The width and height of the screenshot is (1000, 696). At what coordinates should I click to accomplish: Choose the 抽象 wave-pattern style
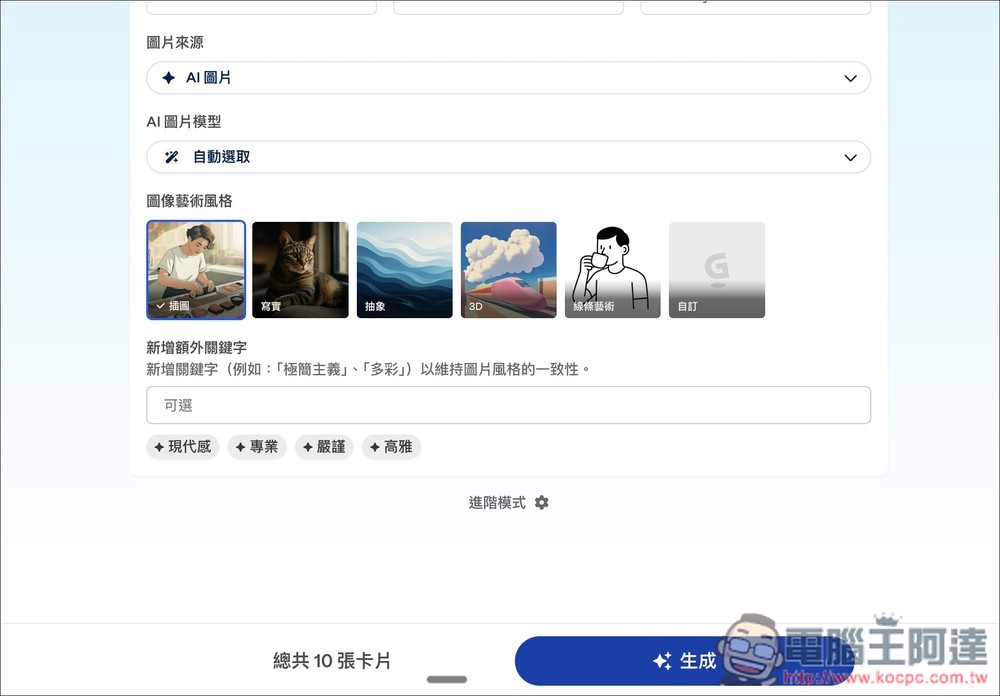pyautogui.click(x=404, y=268)
